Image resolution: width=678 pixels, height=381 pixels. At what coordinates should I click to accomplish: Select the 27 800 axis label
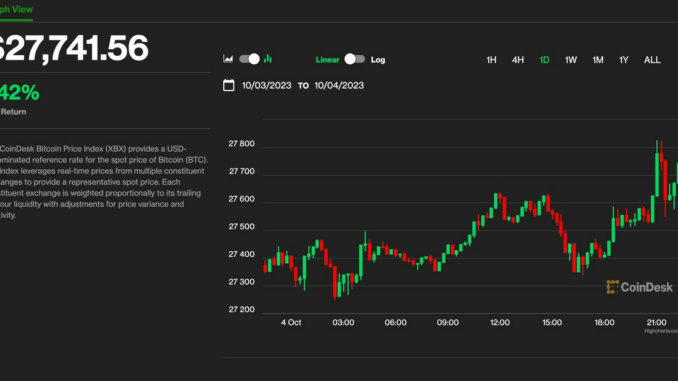(x=242, y=144)
